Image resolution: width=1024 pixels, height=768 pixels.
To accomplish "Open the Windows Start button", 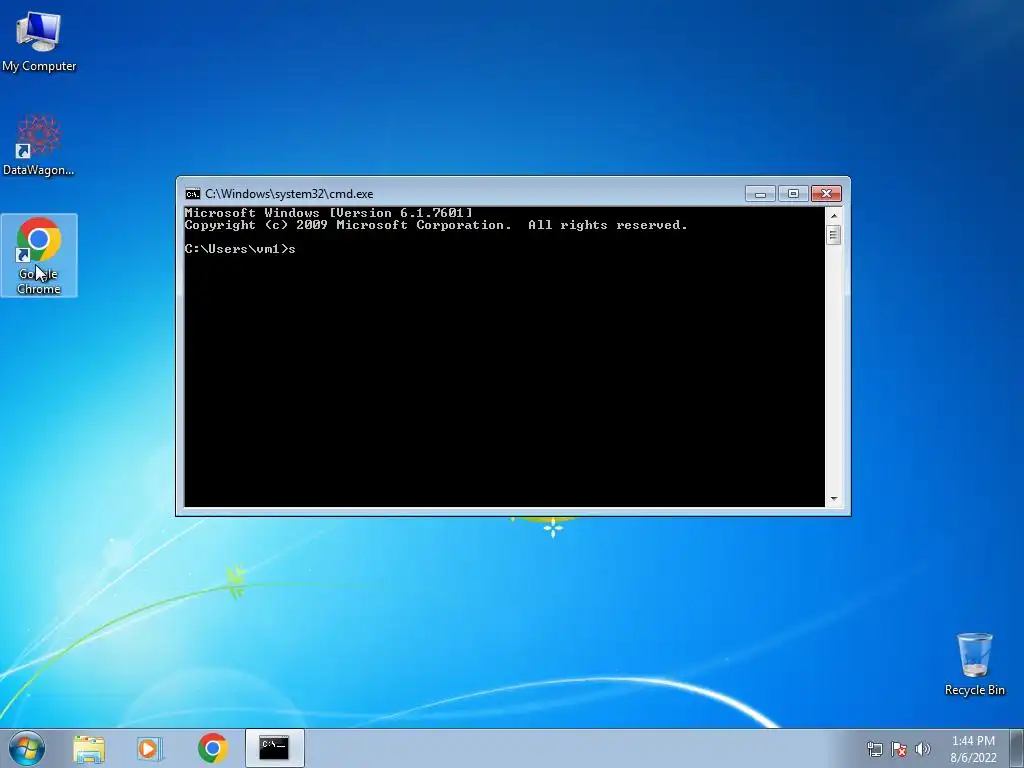I will [27, 748].
